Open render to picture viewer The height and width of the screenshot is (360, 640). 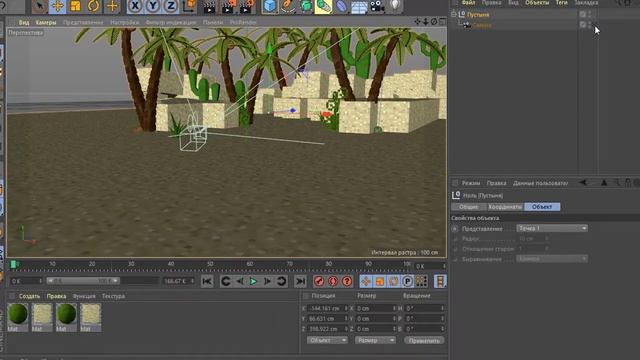coord(228,6)
